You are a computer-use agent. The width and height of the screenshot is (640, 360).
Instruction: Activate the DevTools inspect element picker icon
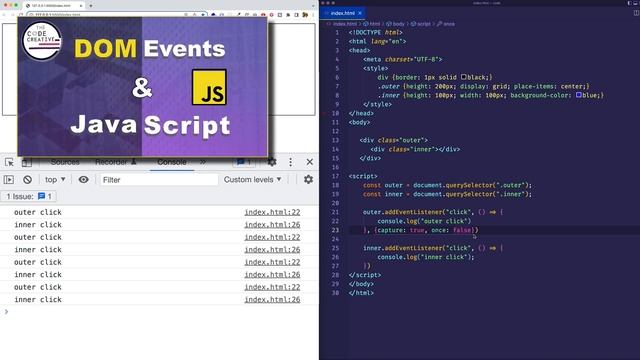[x=9, y=162]
